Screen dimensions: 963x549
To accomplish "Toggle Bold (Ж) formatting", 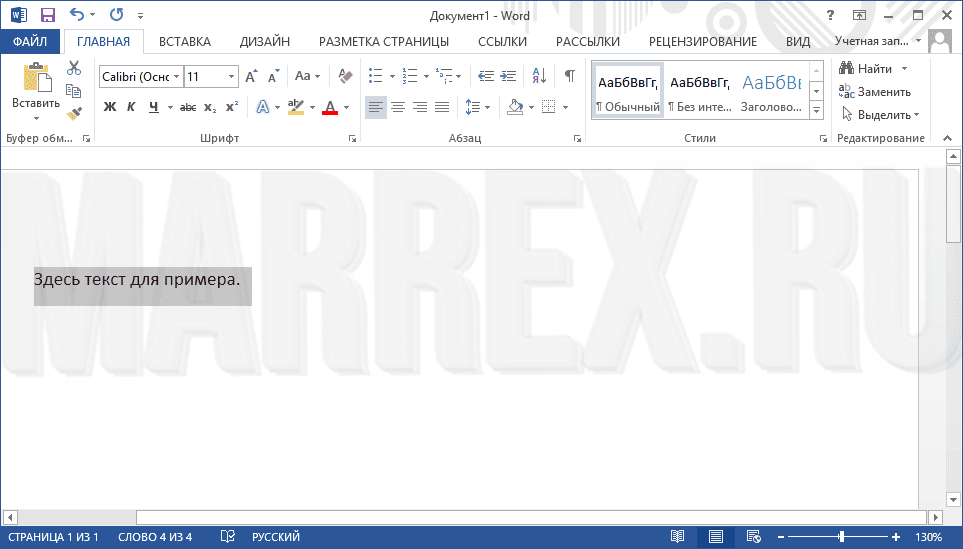I will [110, 107].
